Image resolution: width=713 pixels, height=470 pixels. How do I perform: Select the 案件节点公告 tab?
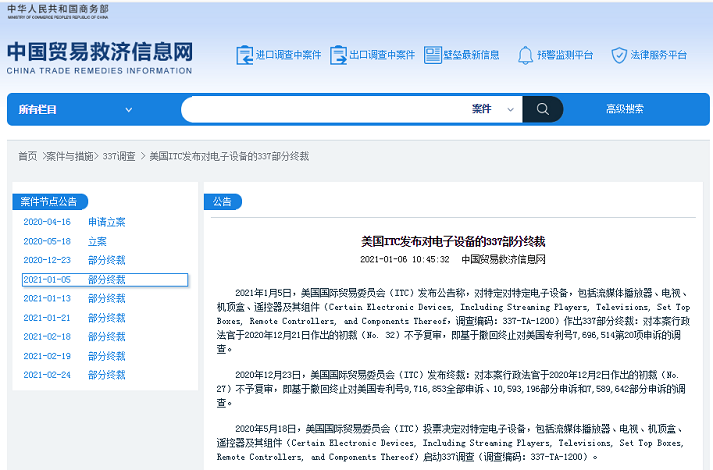(50, 201)
